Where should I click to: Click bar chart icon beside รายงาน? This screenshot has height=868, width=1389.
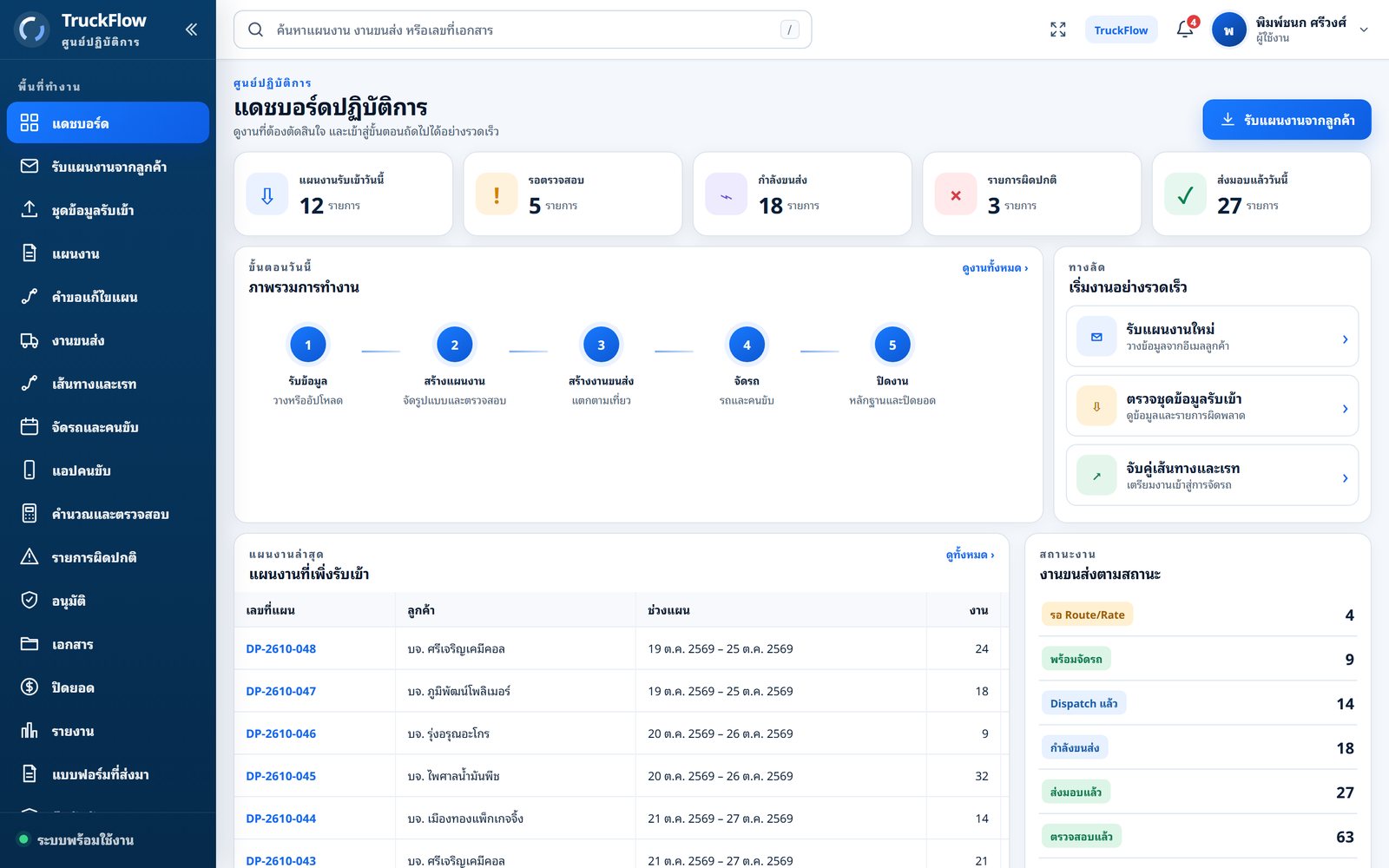(x=30, y=730)
